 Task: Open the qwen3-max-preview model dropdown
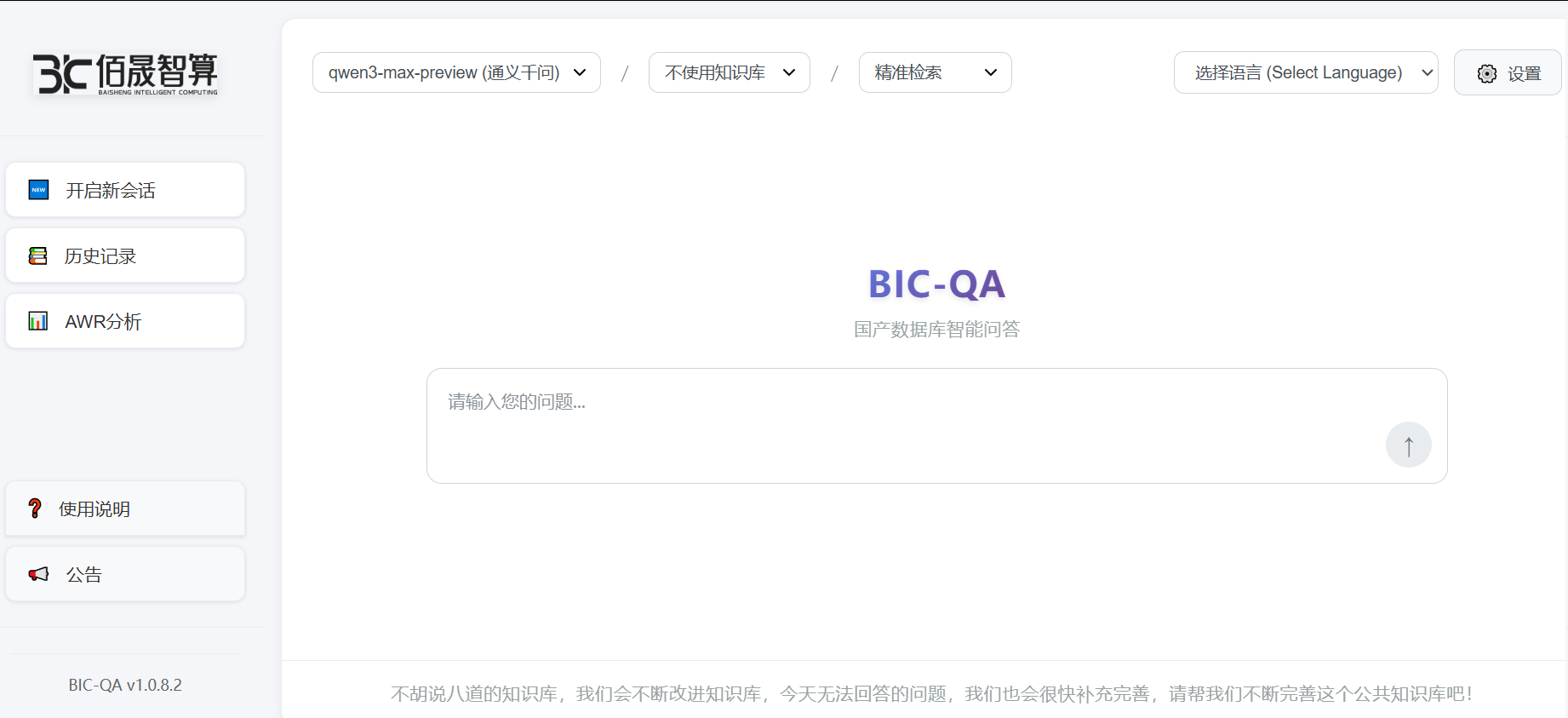(x=456, y=72)
